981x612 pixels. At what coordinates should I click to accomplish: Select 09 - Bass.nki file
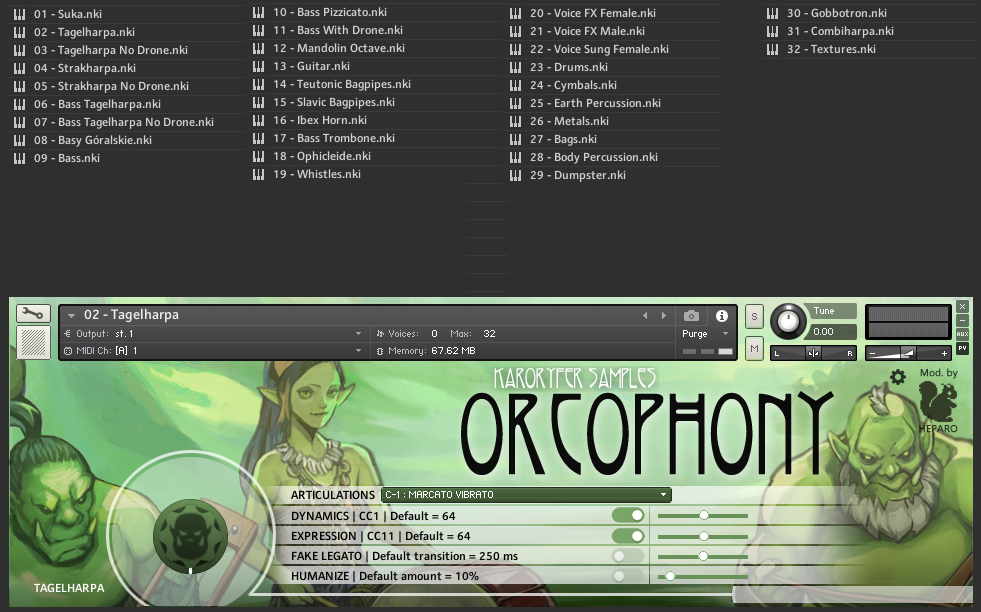pos(66,158)
